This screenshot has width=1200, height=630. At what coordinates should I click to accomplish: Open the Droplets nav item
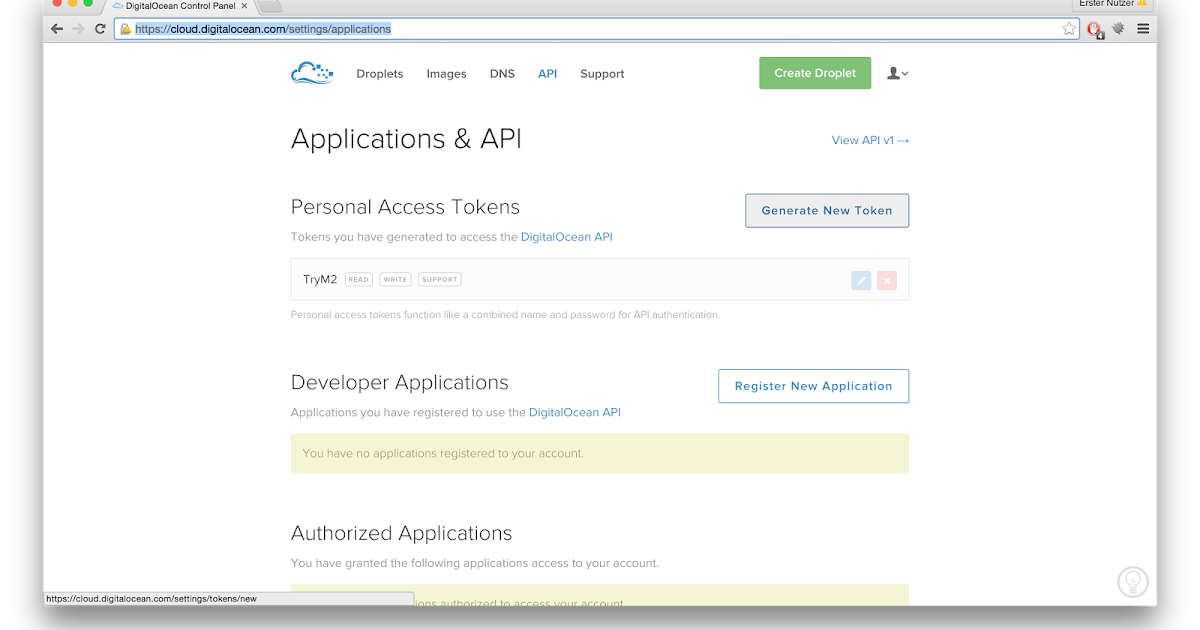click(x=380, y=74)
